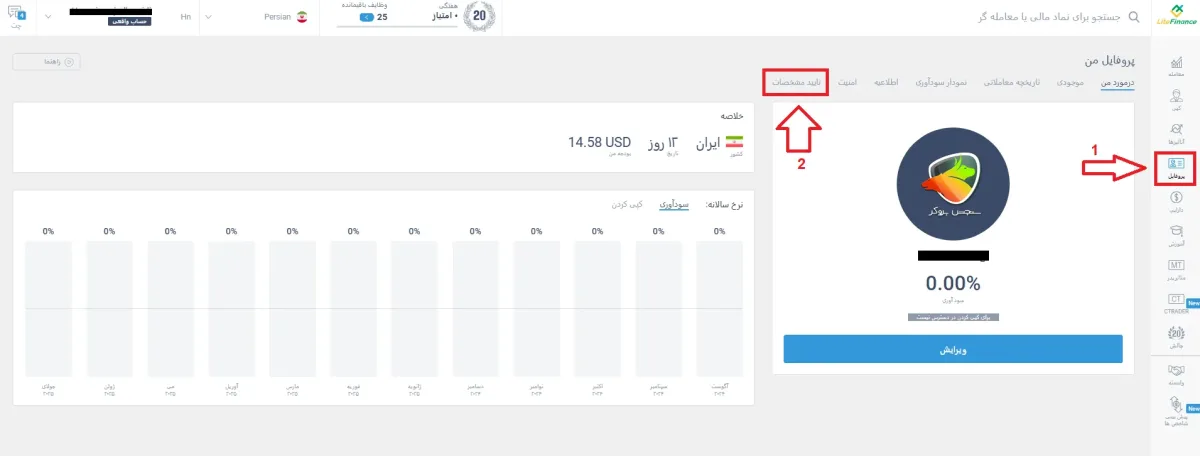Switch to the تایید مشخصات verification tab

click(x=795, y=82)
